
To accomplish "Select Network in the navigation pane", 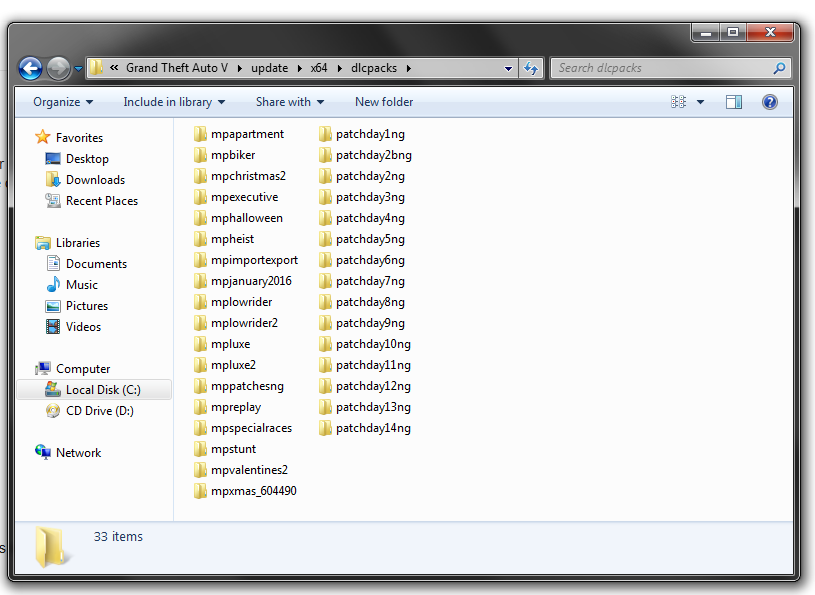I will click(x=78, y=453).
